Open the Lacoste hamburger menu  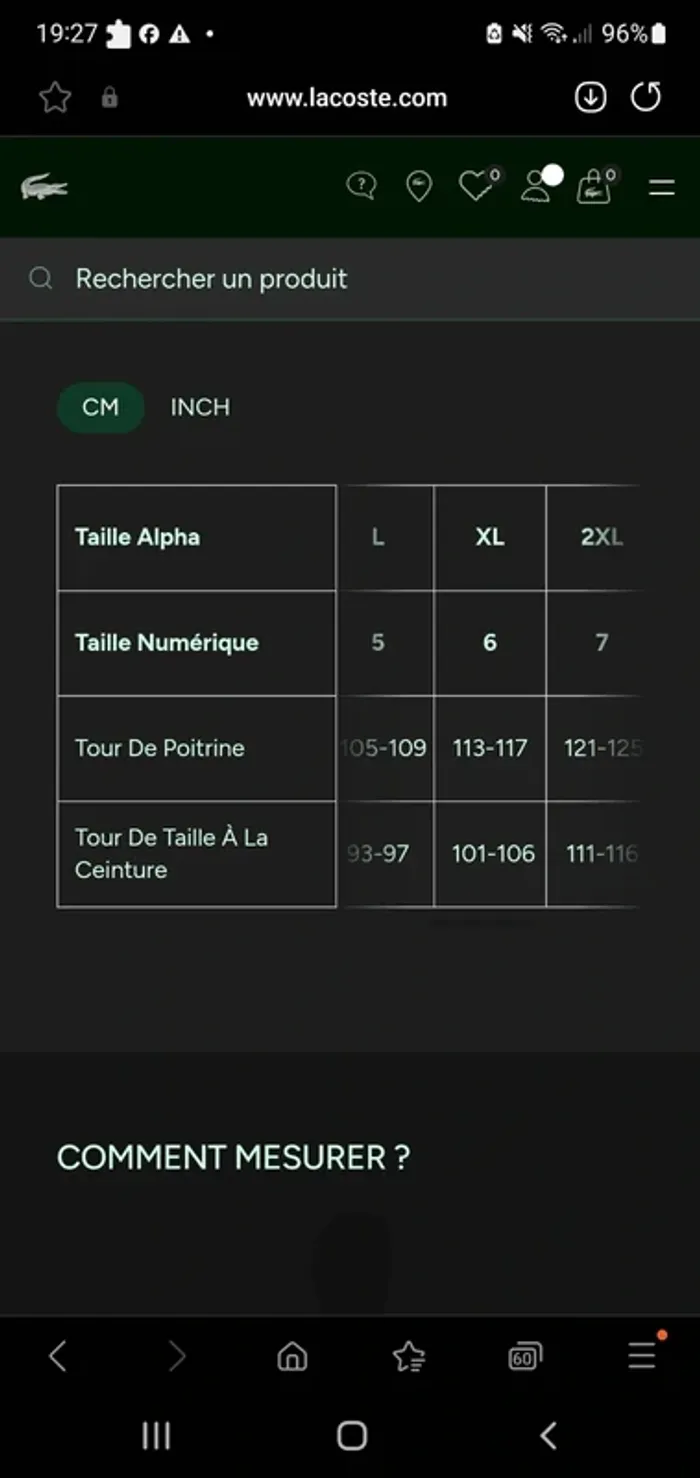pos(662,187)
